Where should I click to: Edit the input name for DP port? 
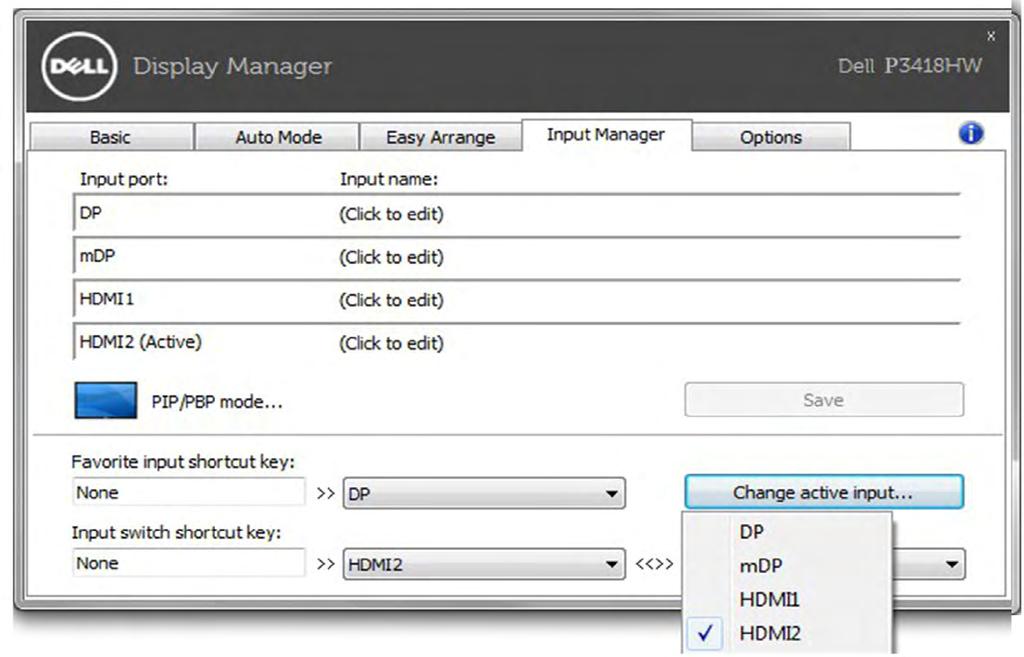pyautogui.click(x=391, y=214)
